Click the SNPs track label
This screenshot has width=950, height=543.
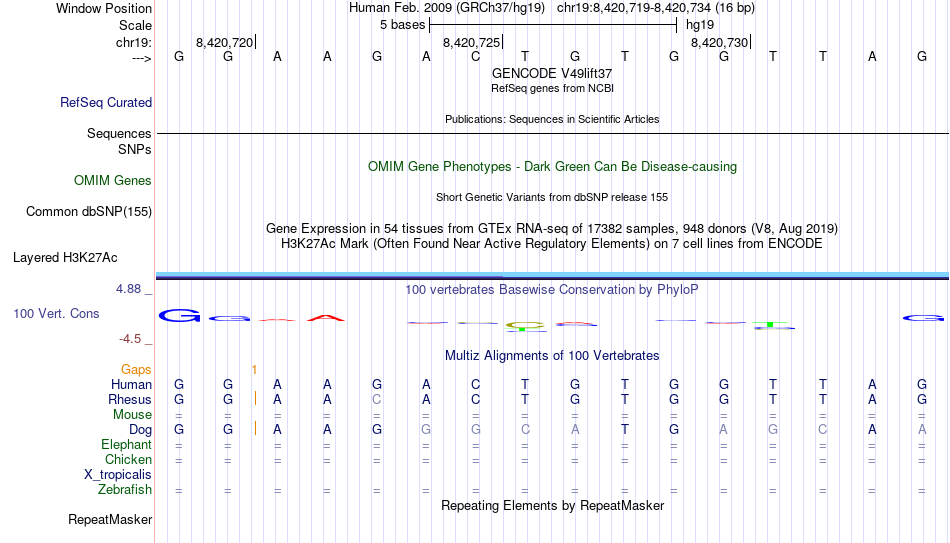pyautogui.click(x=135, y=149)
